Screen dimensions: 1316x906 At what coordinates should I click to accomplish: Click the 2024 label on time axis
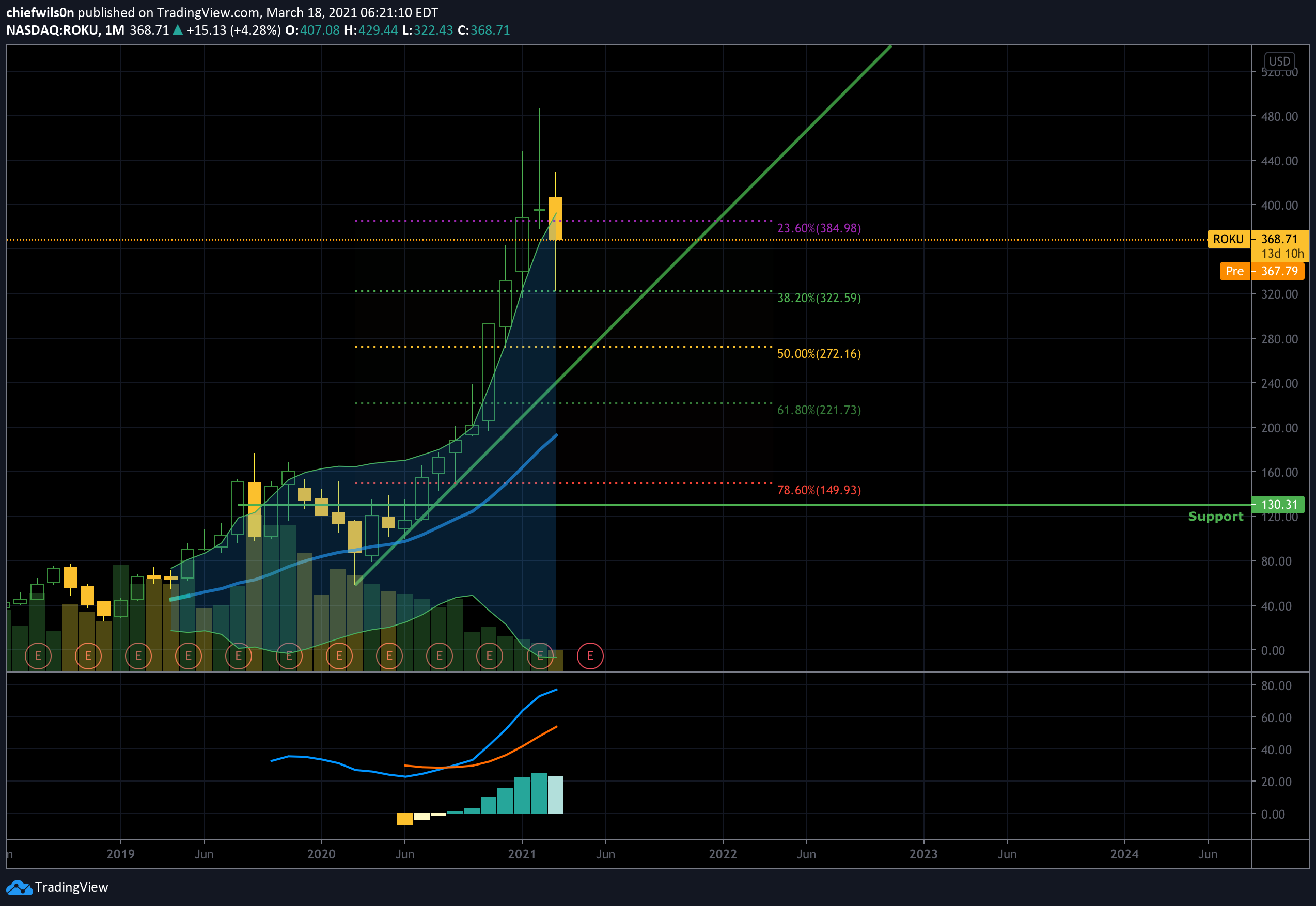pos(1124,854)
